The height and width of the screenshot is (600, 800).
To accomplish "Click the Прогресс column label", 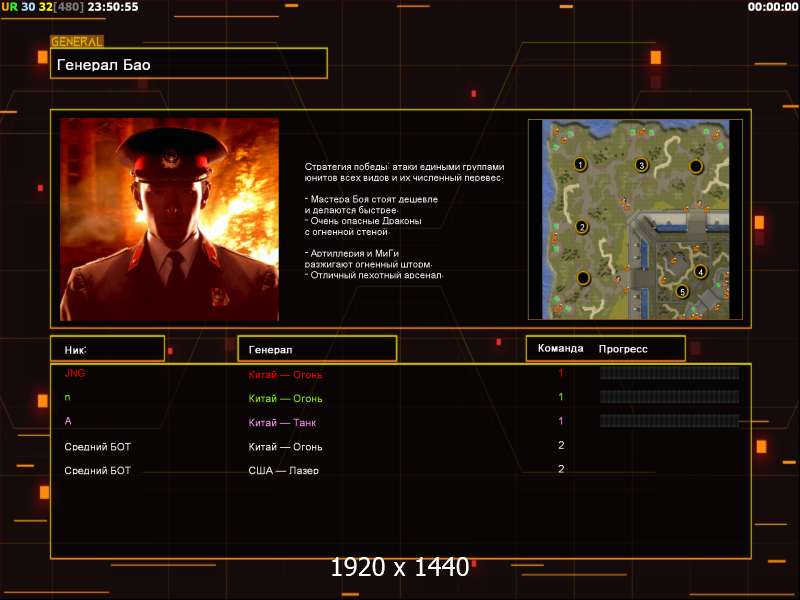I will point(623,349).
